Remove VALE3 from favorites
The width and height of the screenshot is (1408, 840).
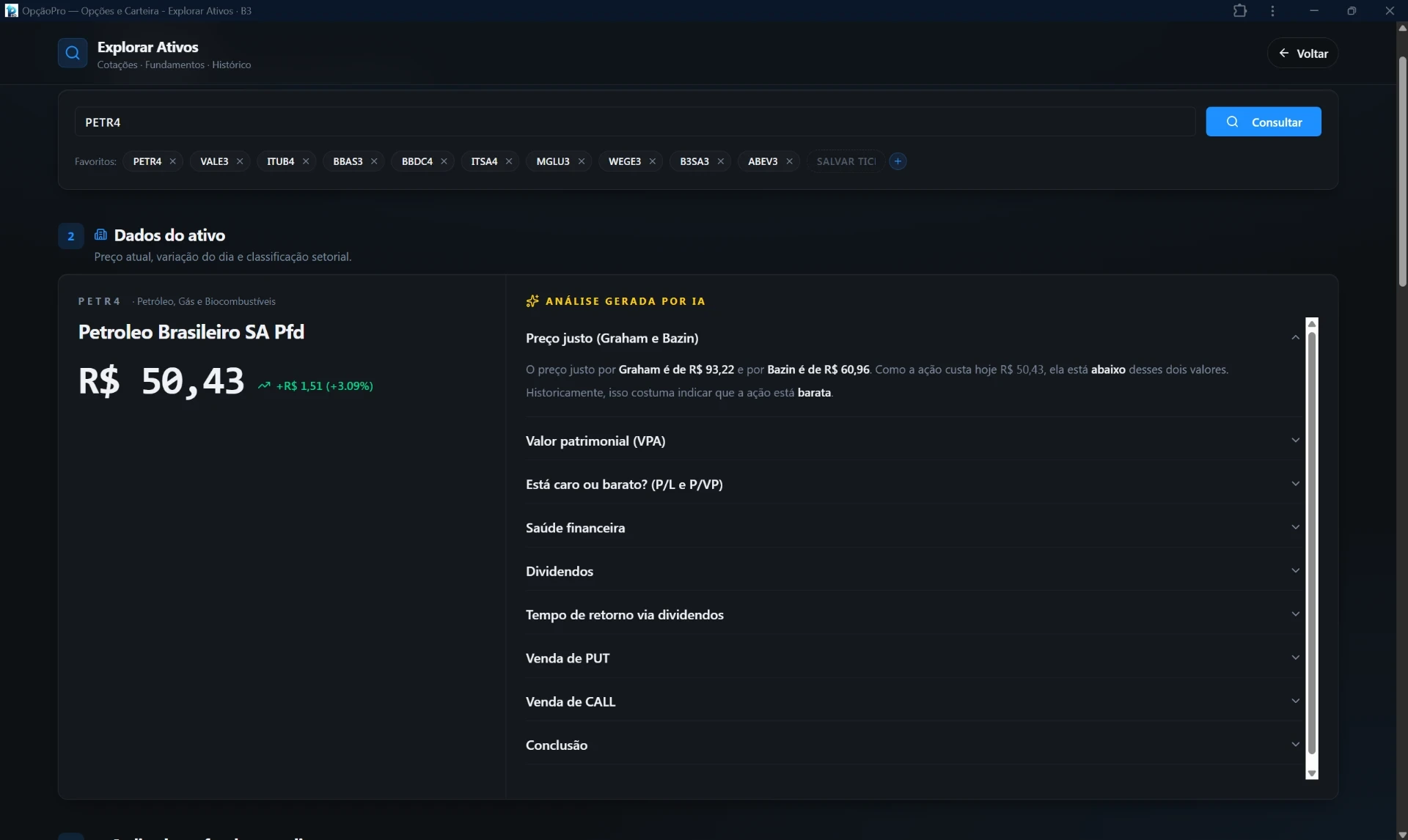coord(239,161)
